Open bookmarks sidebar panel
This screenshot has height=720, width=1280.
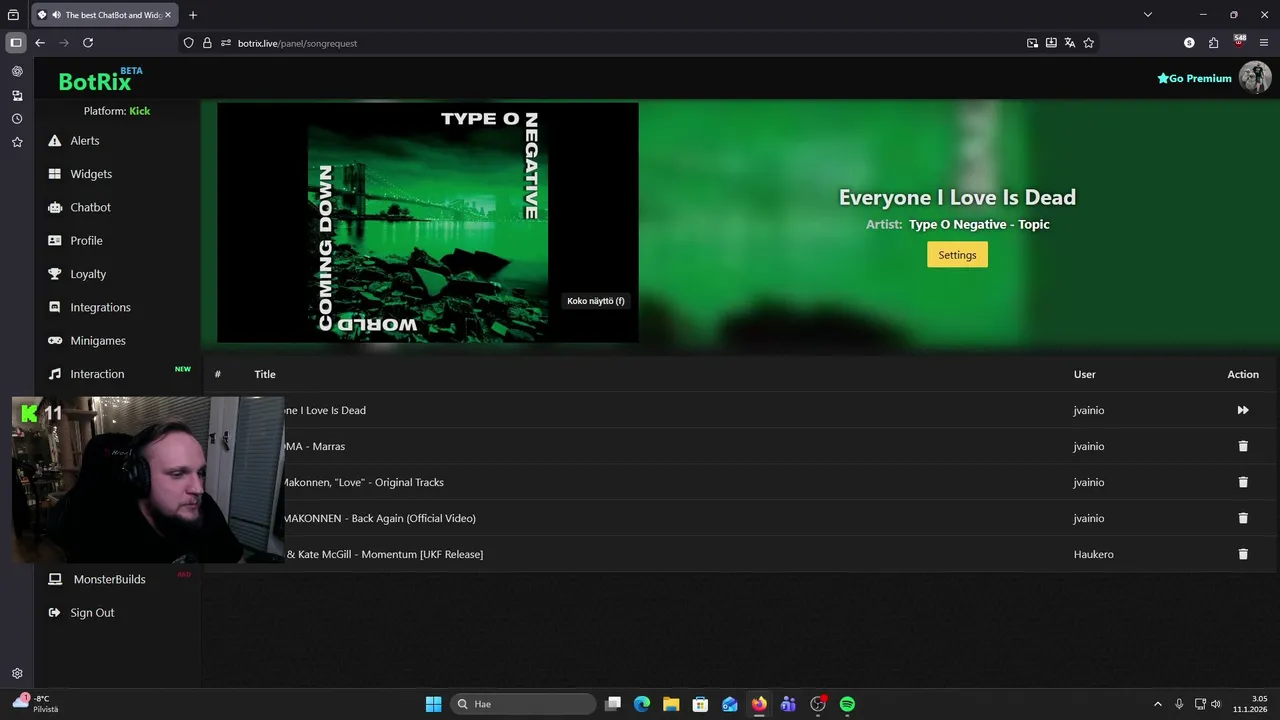coord(17,142)
